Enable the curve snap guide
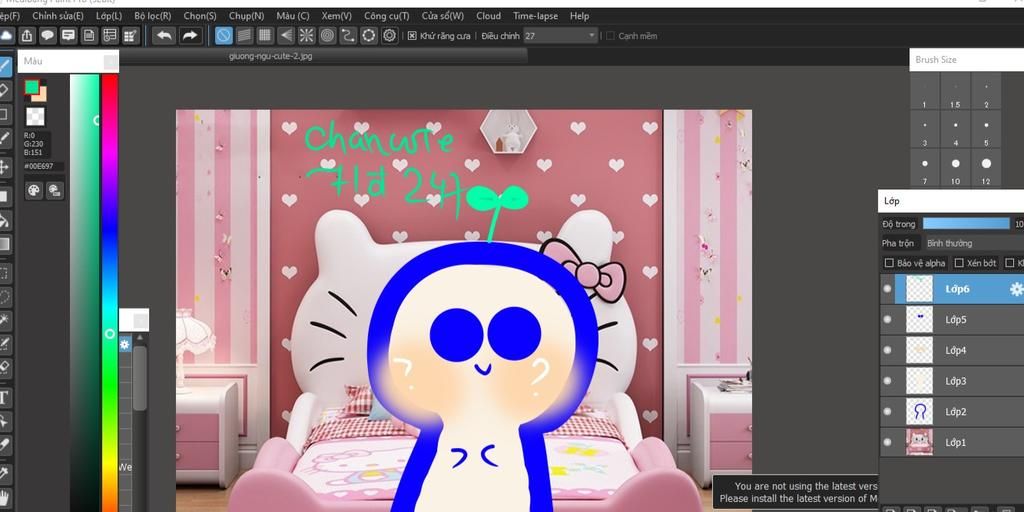This screenshot has height=512, width=1024. coord(348,35)
